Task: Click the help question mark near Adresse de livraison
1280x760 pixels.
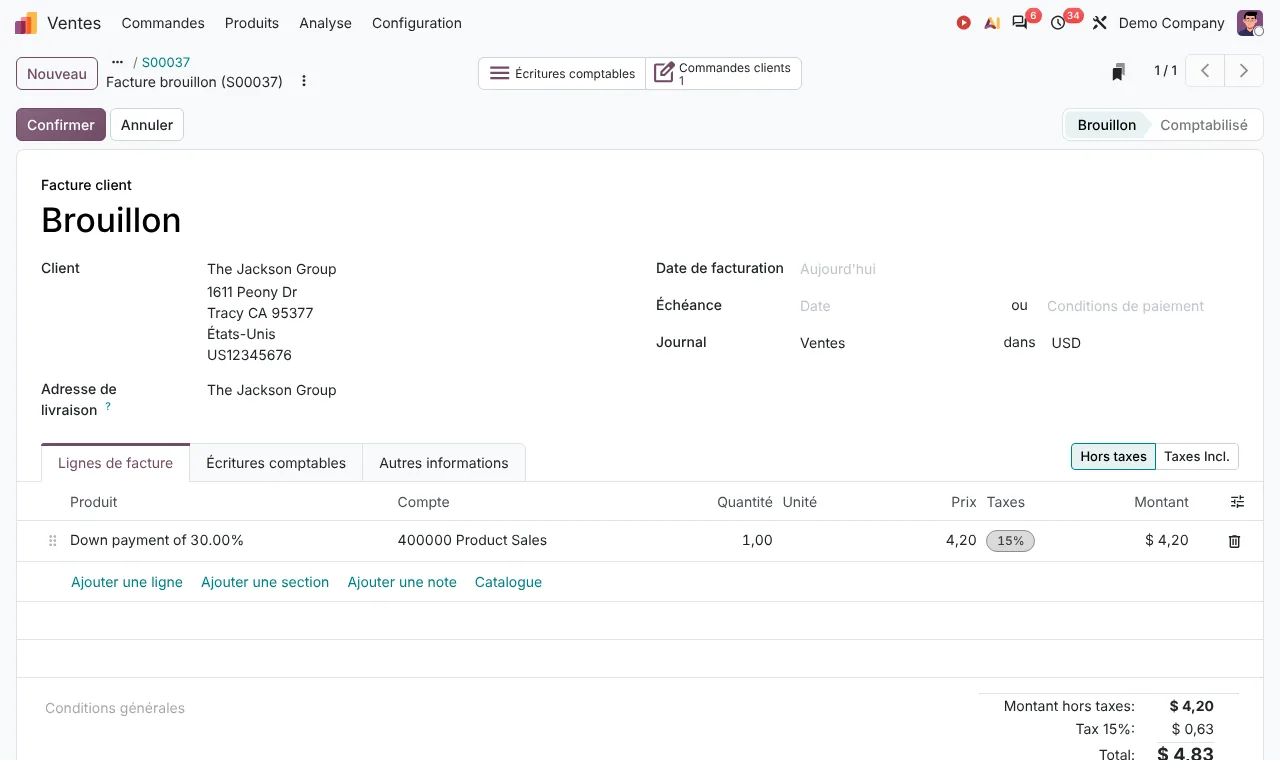Action: [x=108, y=406]
